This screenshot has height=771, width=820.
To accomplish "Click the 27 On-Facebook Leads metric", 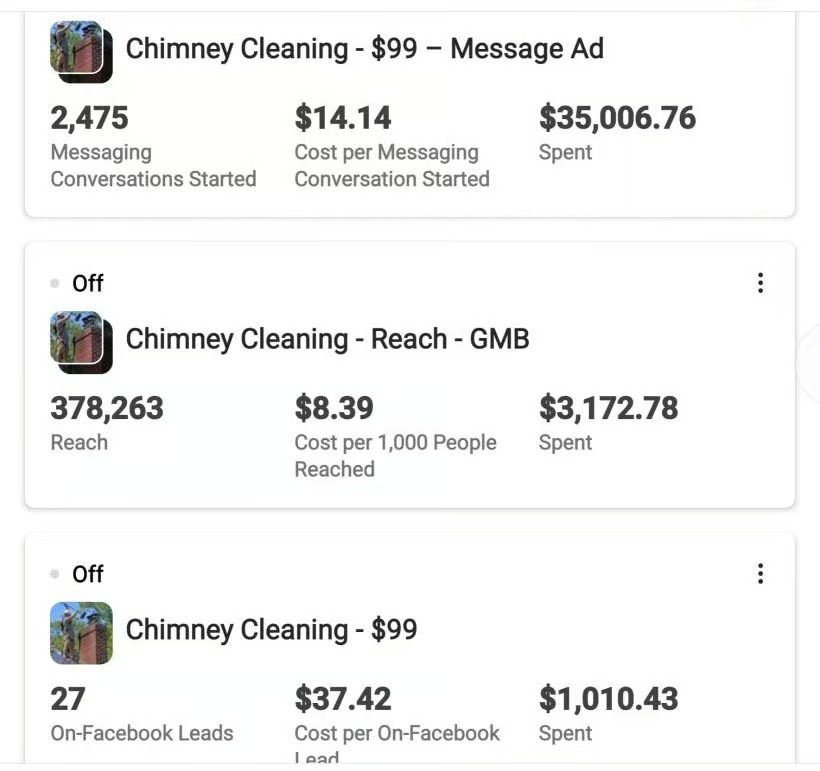I will tap(68, 698).
